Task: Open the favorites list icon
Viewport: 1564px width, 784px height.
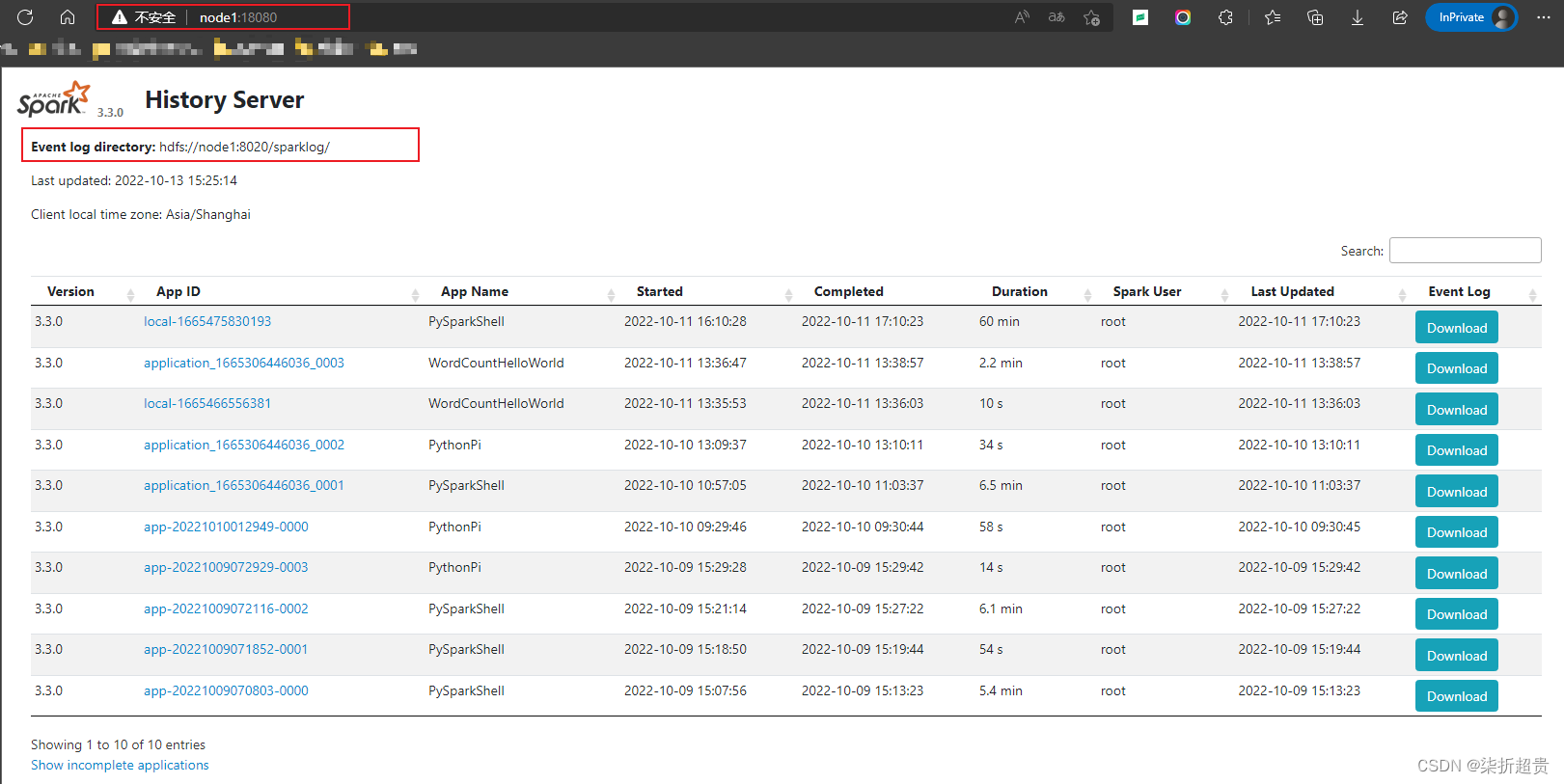Action: [x=1273, y=17]
